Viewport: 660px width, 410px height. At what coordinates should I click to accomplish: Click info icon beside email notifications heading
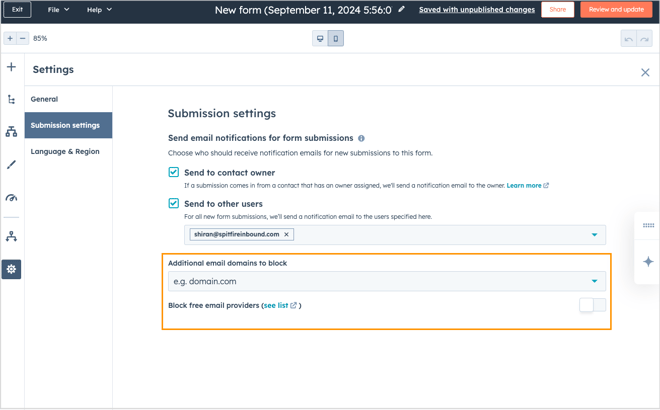(x=361, y=138)
